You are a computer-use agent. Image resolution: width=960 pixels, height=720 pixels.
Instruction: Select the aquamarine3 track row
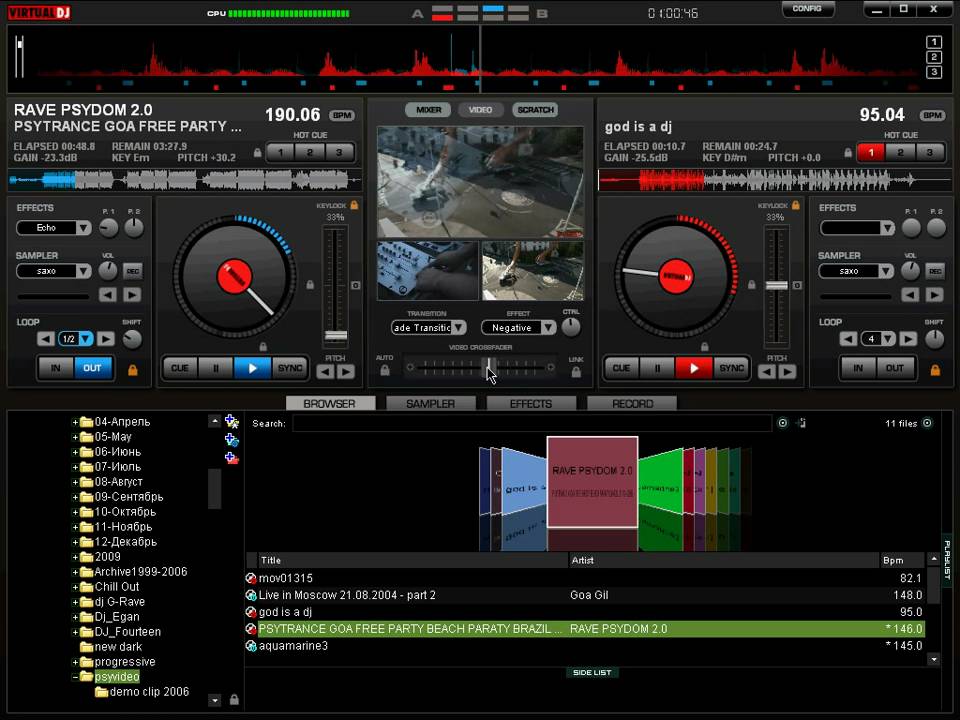click(x=585, y=646)
